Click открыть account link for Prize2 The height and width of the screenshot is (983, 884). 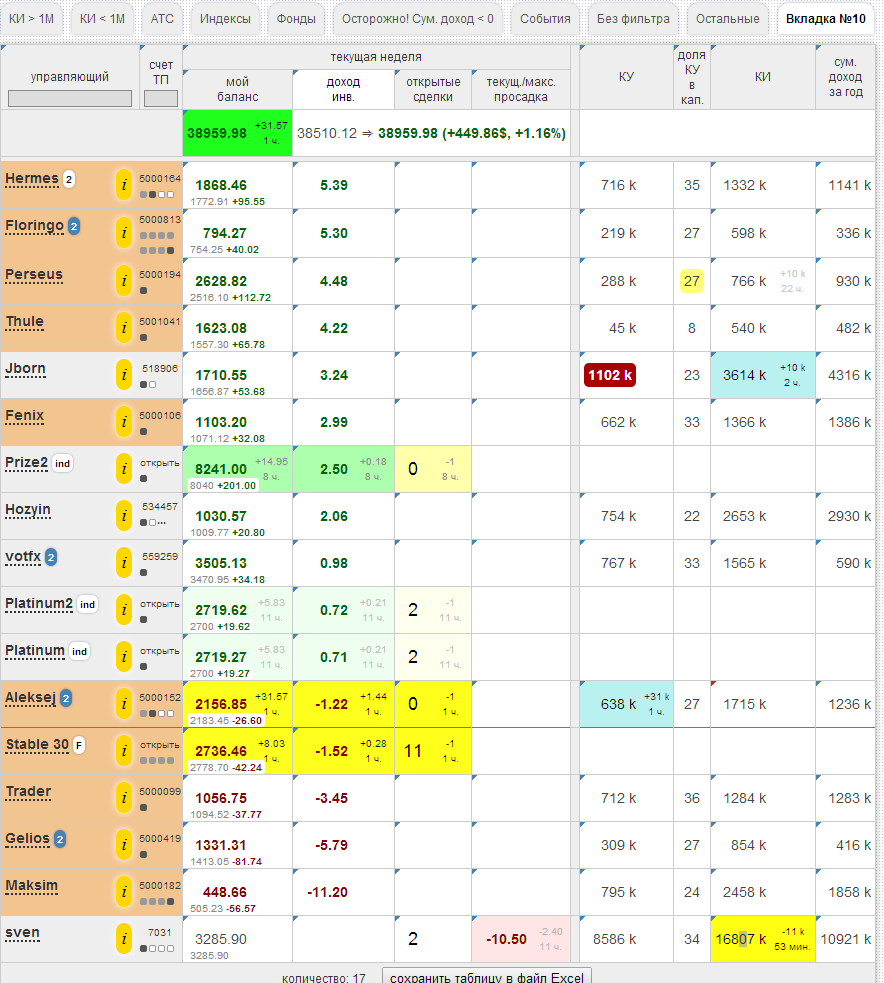point(159,463)
